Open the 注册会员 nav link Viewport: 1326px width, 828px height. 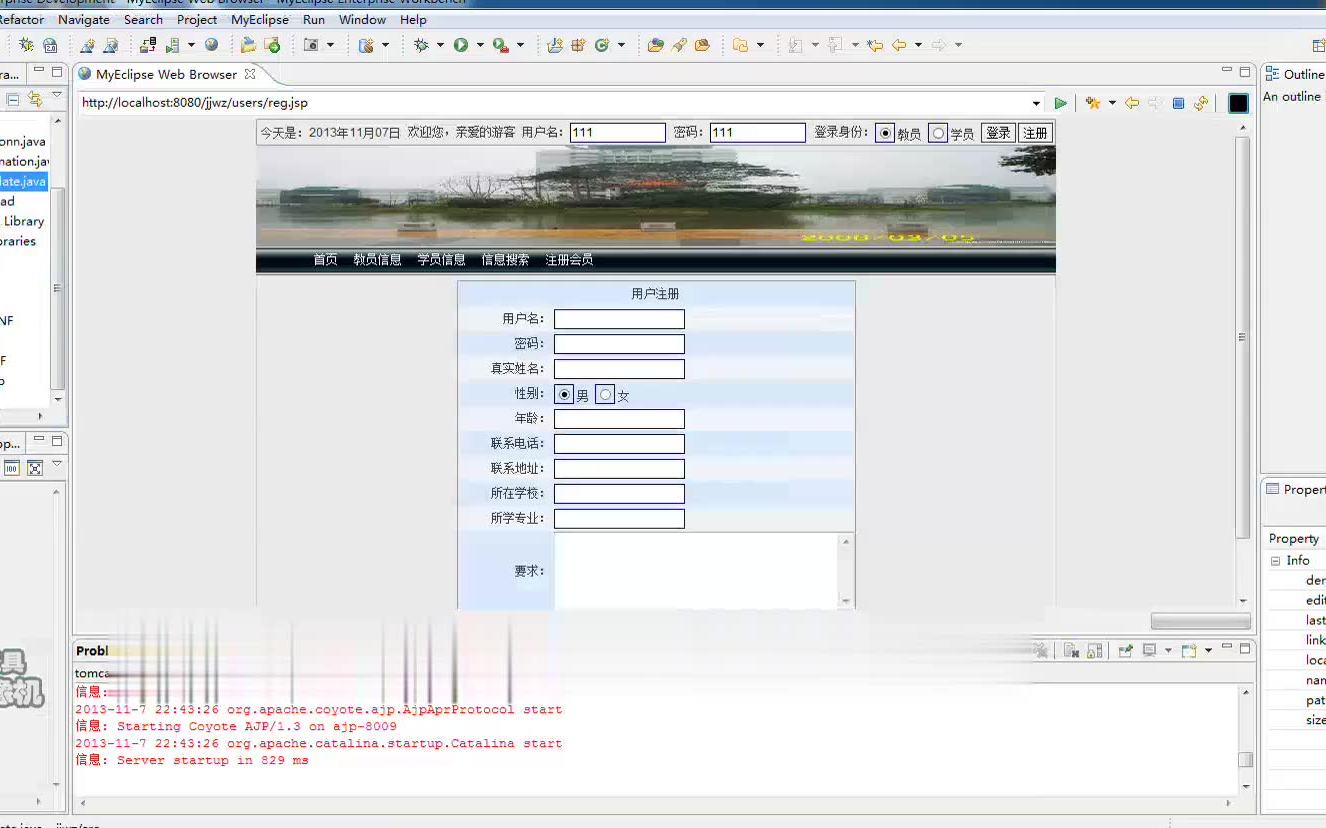pos(569,260)
